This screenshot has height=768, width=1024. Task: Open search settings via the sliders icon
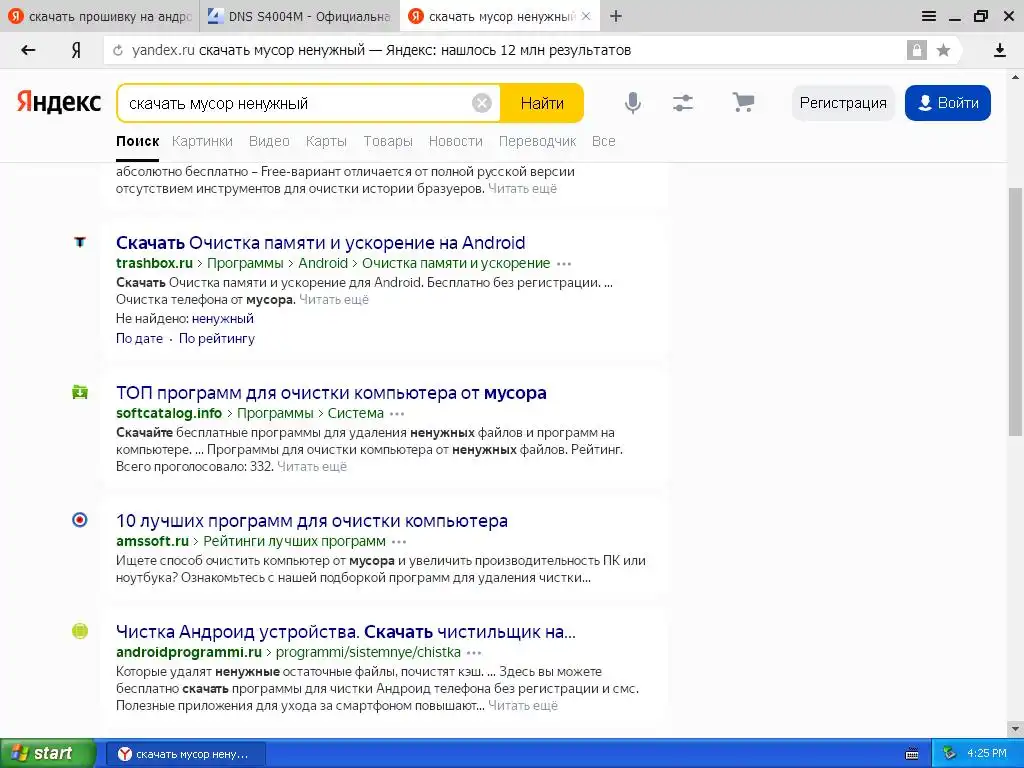point(682,103)
